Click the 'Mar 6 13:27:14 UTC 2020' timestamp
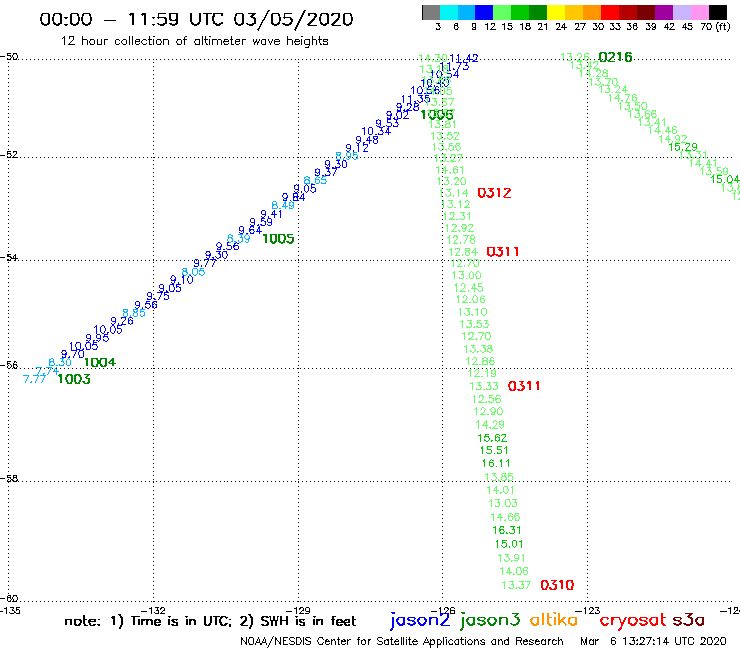Image resolution: width=740 pixels, height=650 pixels. click(653, 642)
